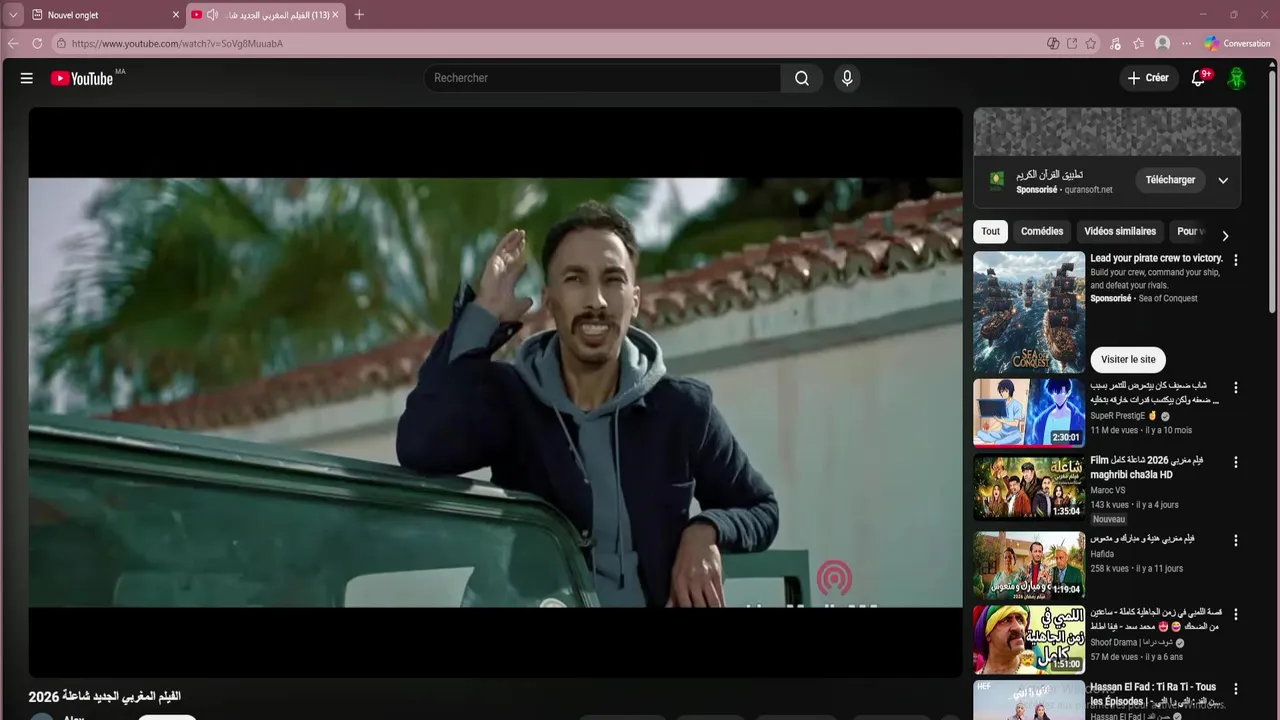Select the Vidéos similaires filter chip
Screen dimensions: 1280x720
coord(1120,231)
